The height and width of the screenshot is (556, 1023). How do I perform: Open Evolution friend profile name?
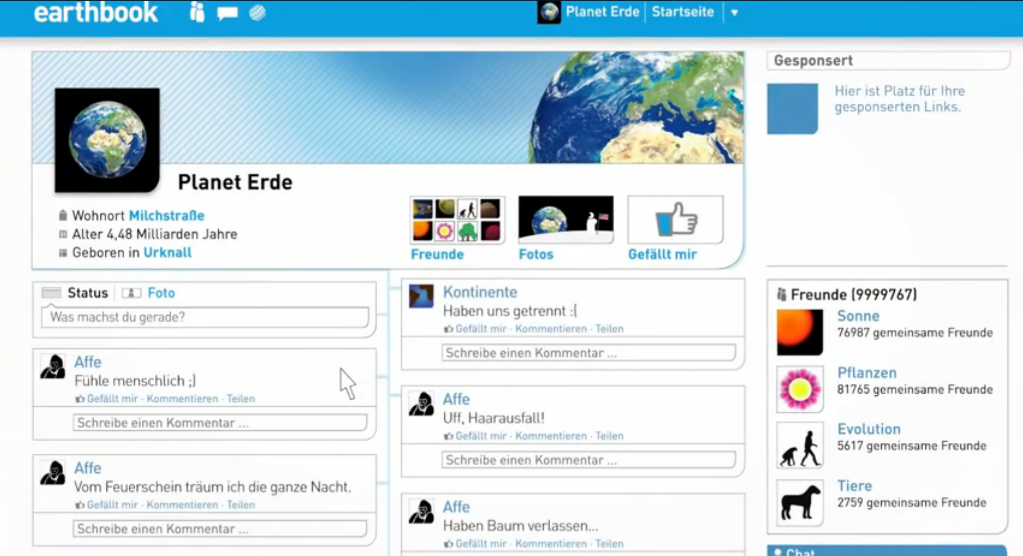click(868, 429)
